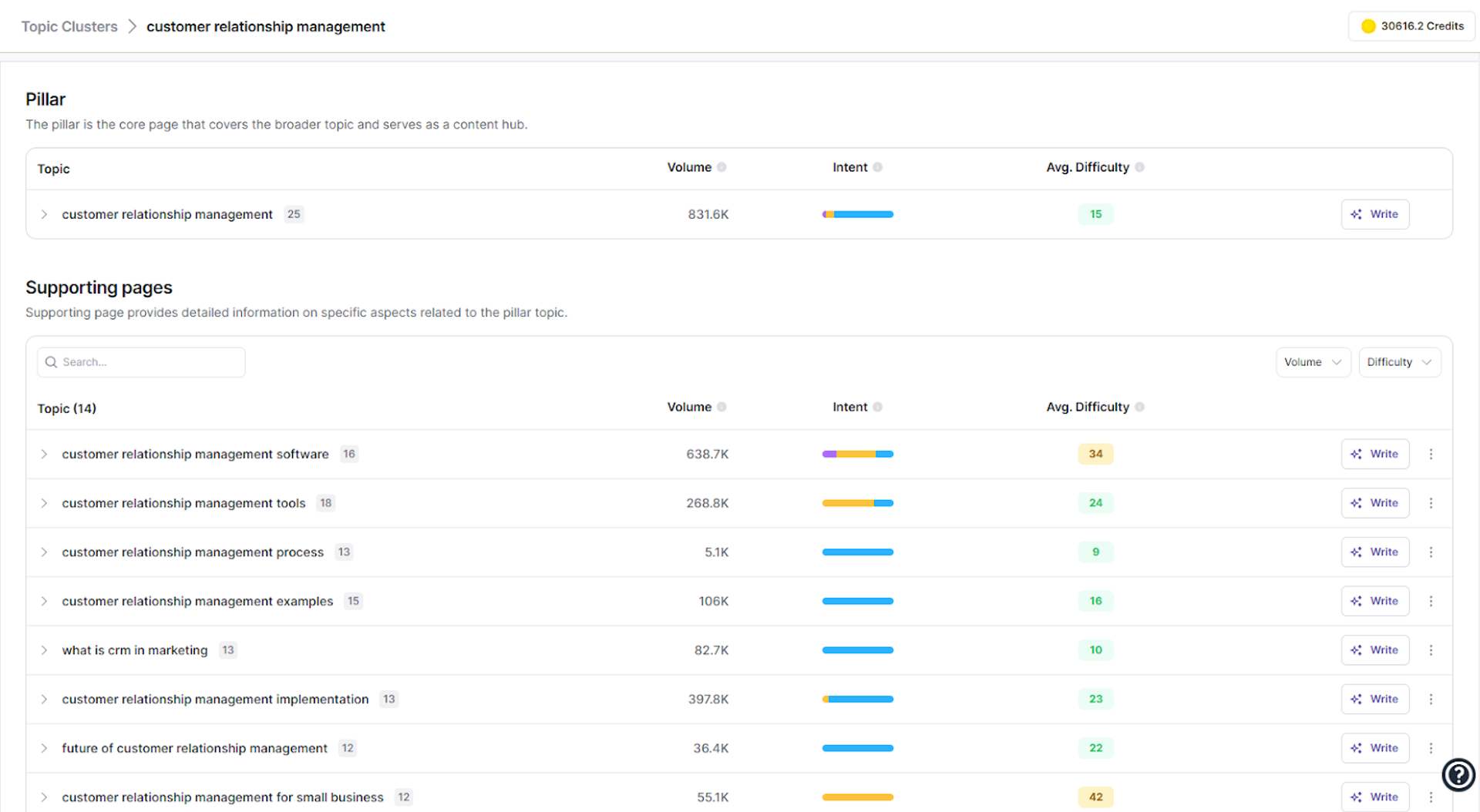Image resolution: width=1480 pixels, height=812 pixels.
Task: Click Write for the pillar topic
Action: tap(1374, 214)
